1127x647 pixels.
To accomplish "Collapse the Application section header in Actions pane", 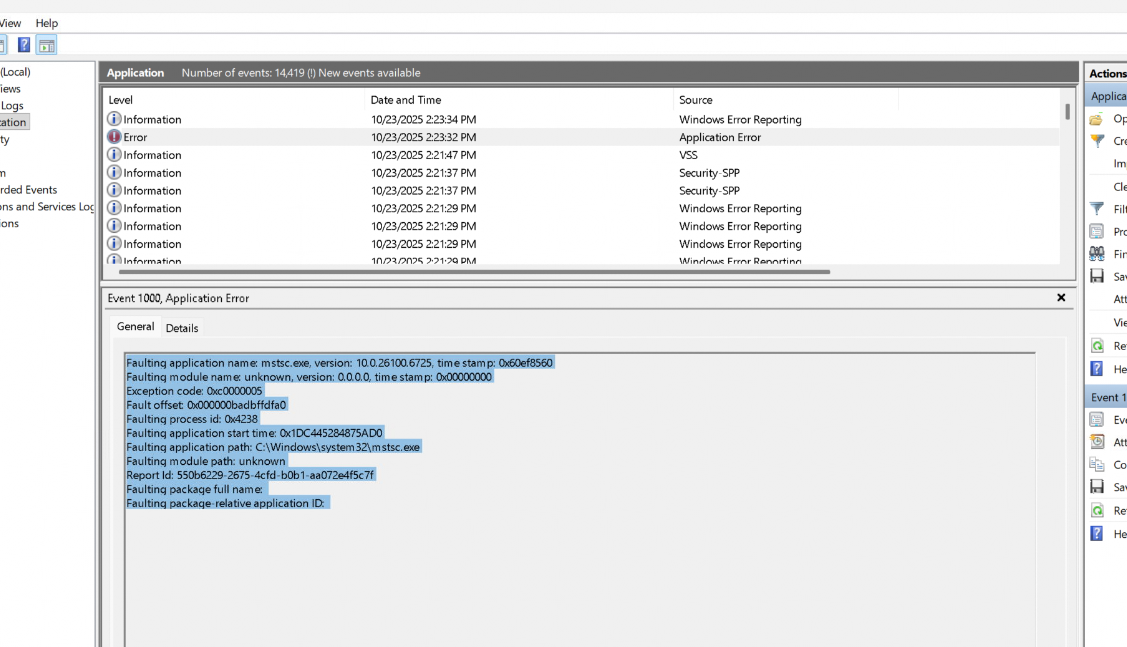I will tap(1105, 96).
